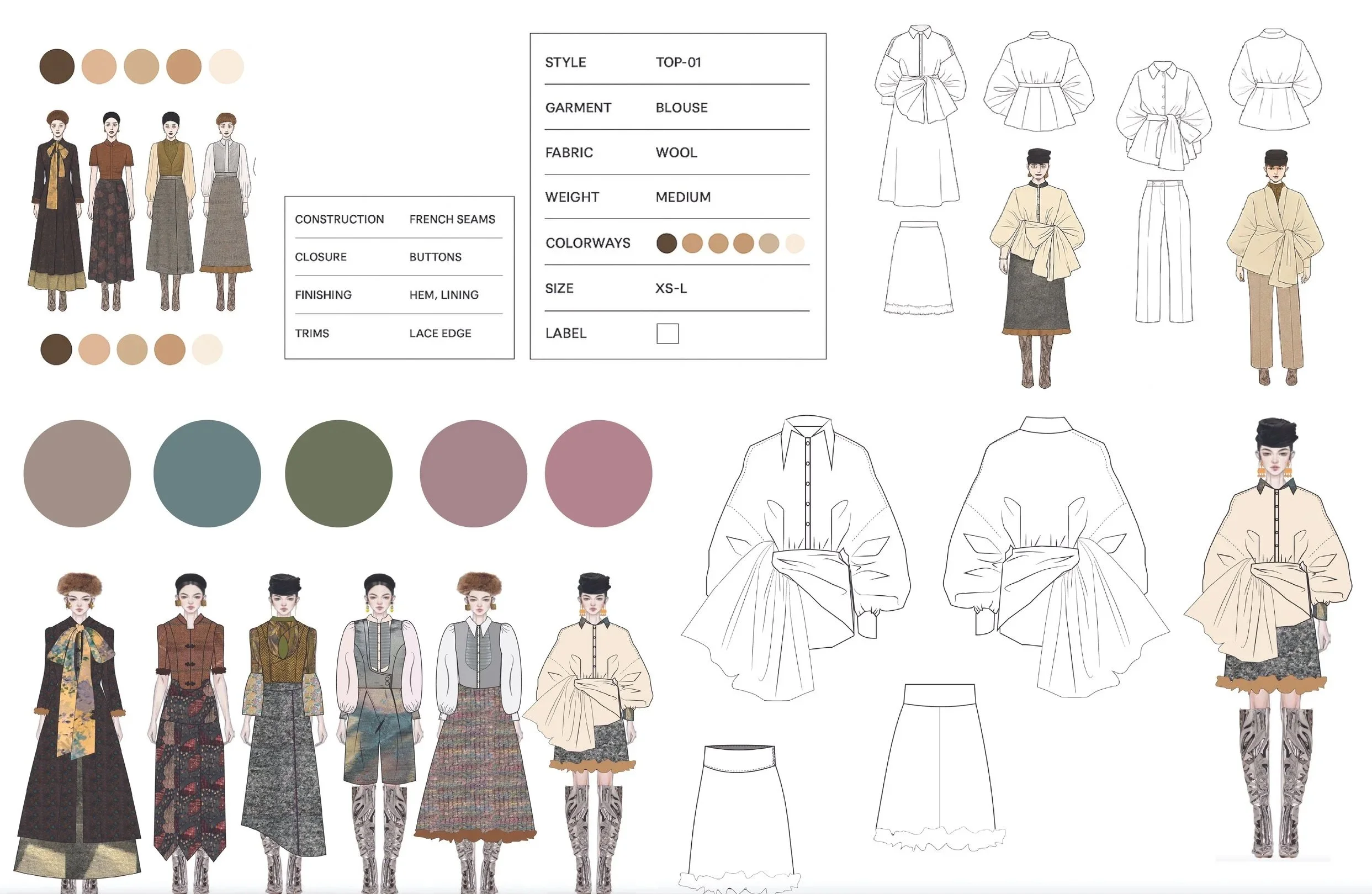Screen dimensions: 1372x894
Task: Select the BLOUSE garment value
Action: 681,108
